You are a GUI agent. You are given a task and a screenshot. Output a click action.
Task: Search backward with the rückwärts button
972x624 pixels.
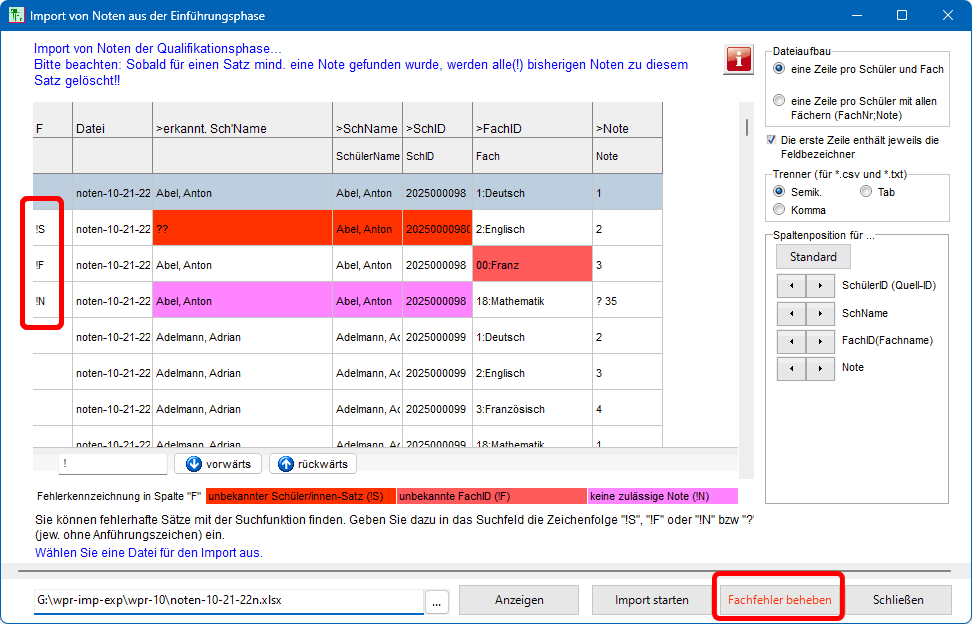(312, 464)
